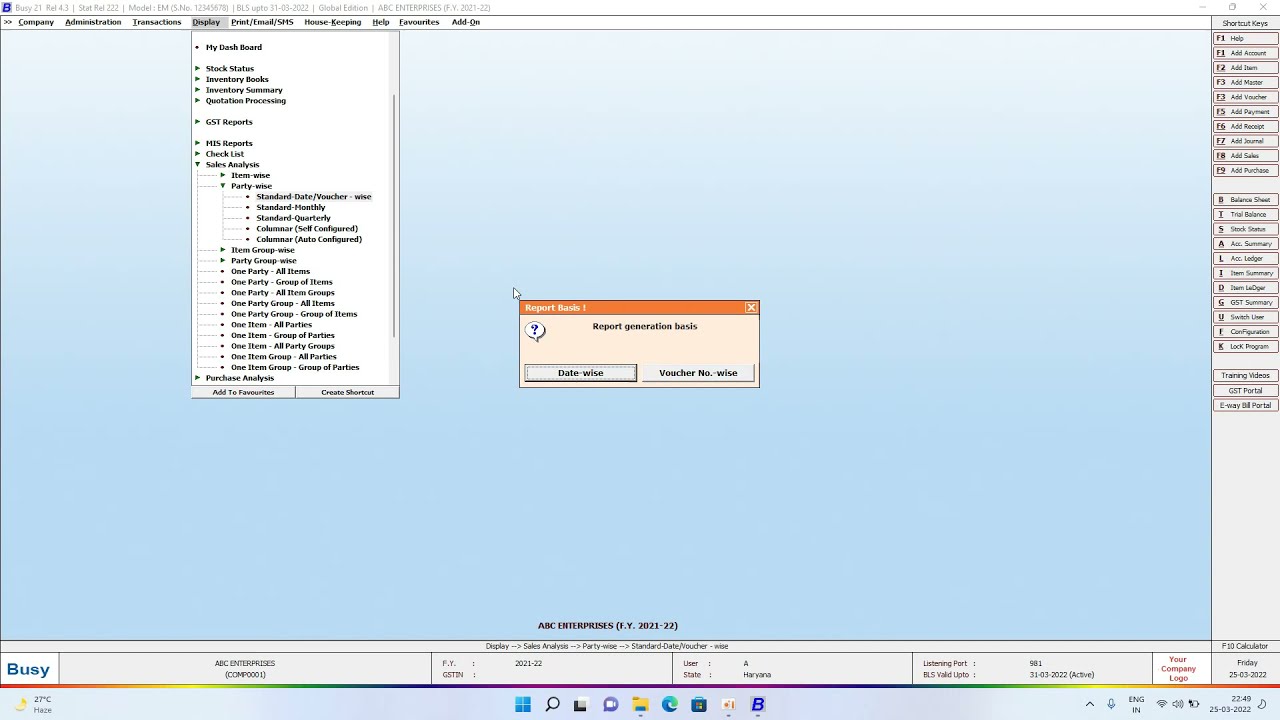The width and height of the screenshot is (1280, 720).
Task: Open the Wi-Fi network tray icon
Action: [x=1162, y=704]
